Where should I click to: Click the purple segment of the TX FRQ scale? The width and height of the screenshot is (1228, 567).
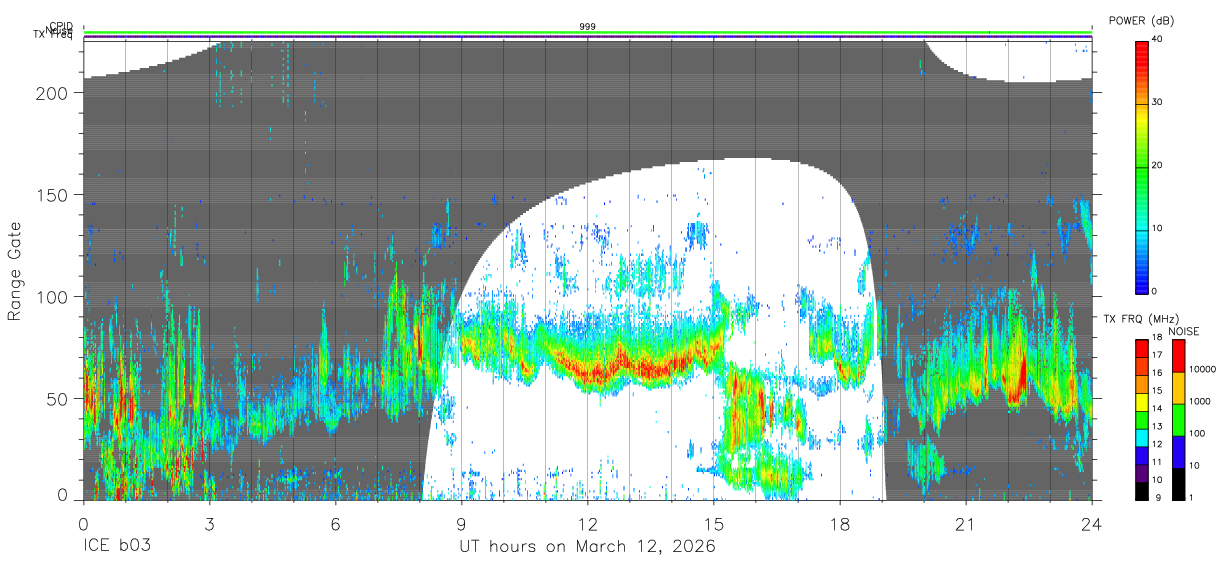(x=1143, y=471)
